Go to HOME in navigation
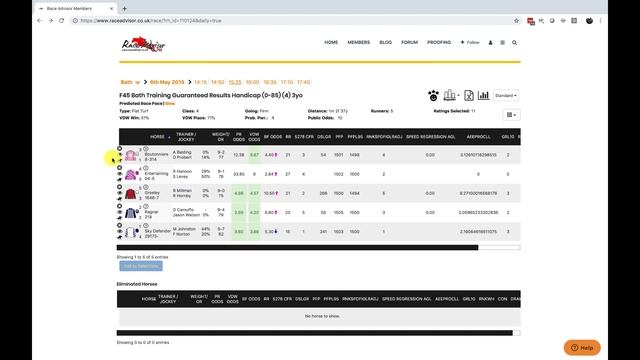 coord(331,42)
